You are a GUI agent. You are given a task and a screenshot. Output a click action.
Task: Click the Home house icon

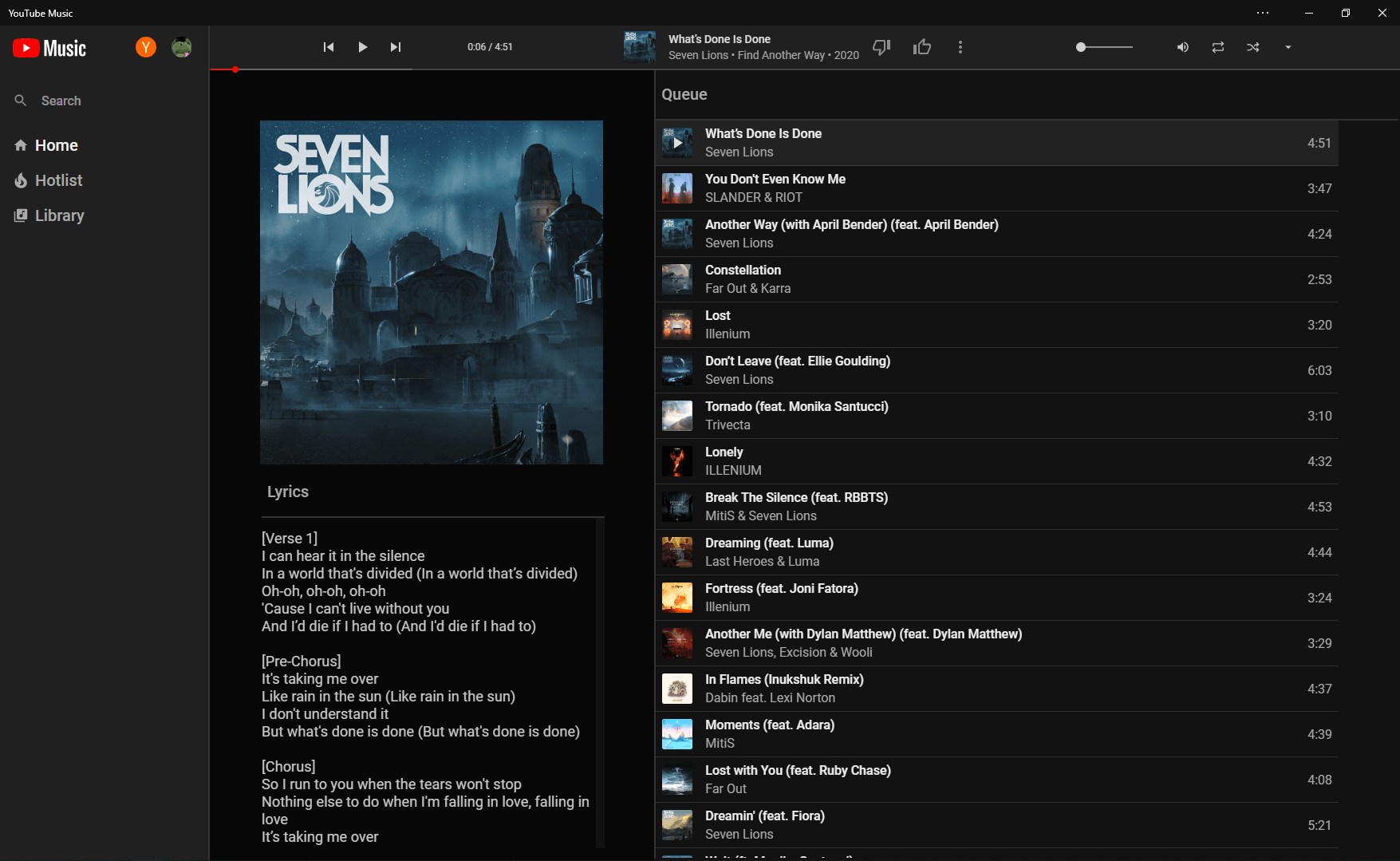pos(21,145)
